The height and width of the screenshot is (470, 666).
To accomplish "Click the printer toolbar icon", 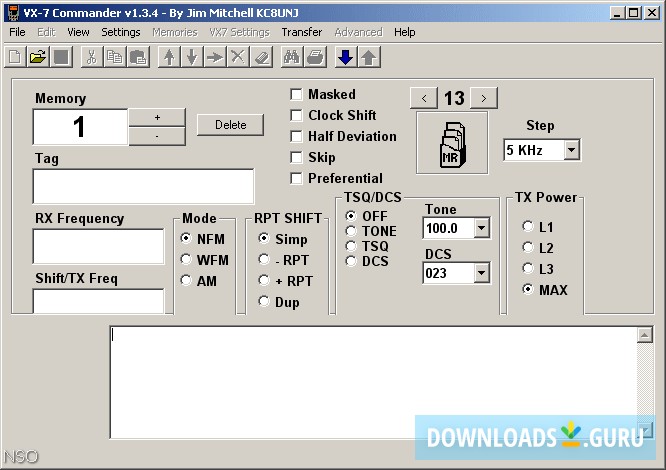I will 315,57.
